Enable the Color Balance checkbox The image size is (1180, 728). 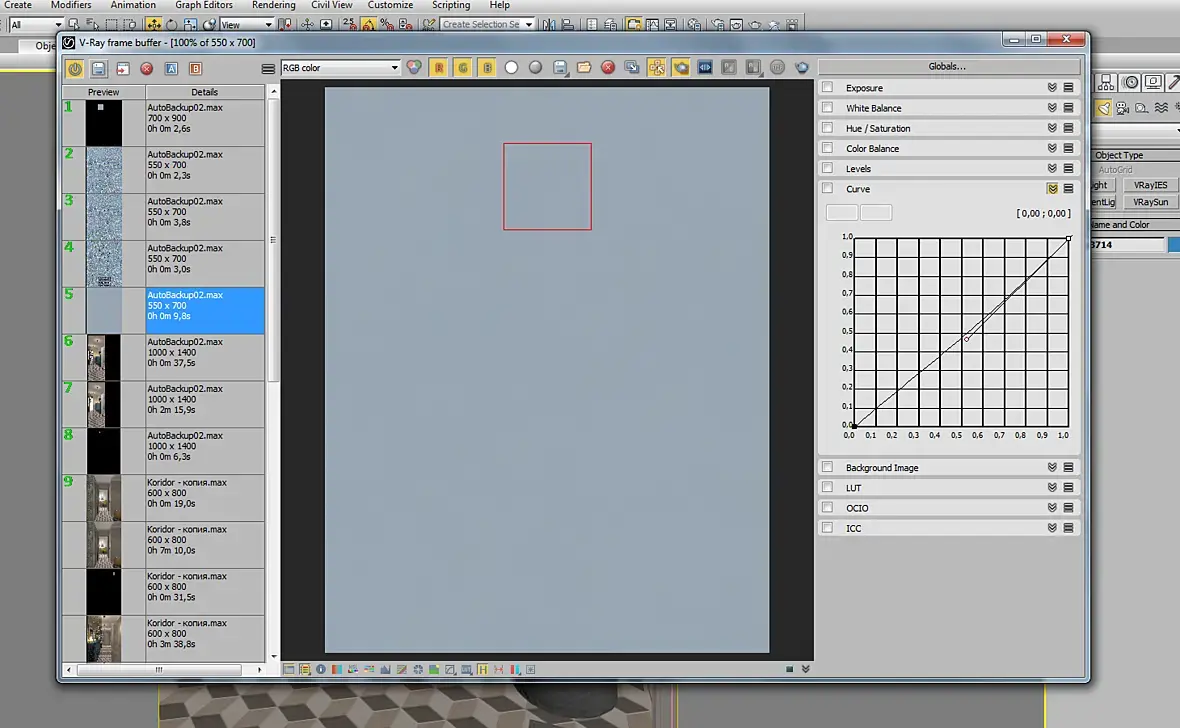tap(828, 148)
